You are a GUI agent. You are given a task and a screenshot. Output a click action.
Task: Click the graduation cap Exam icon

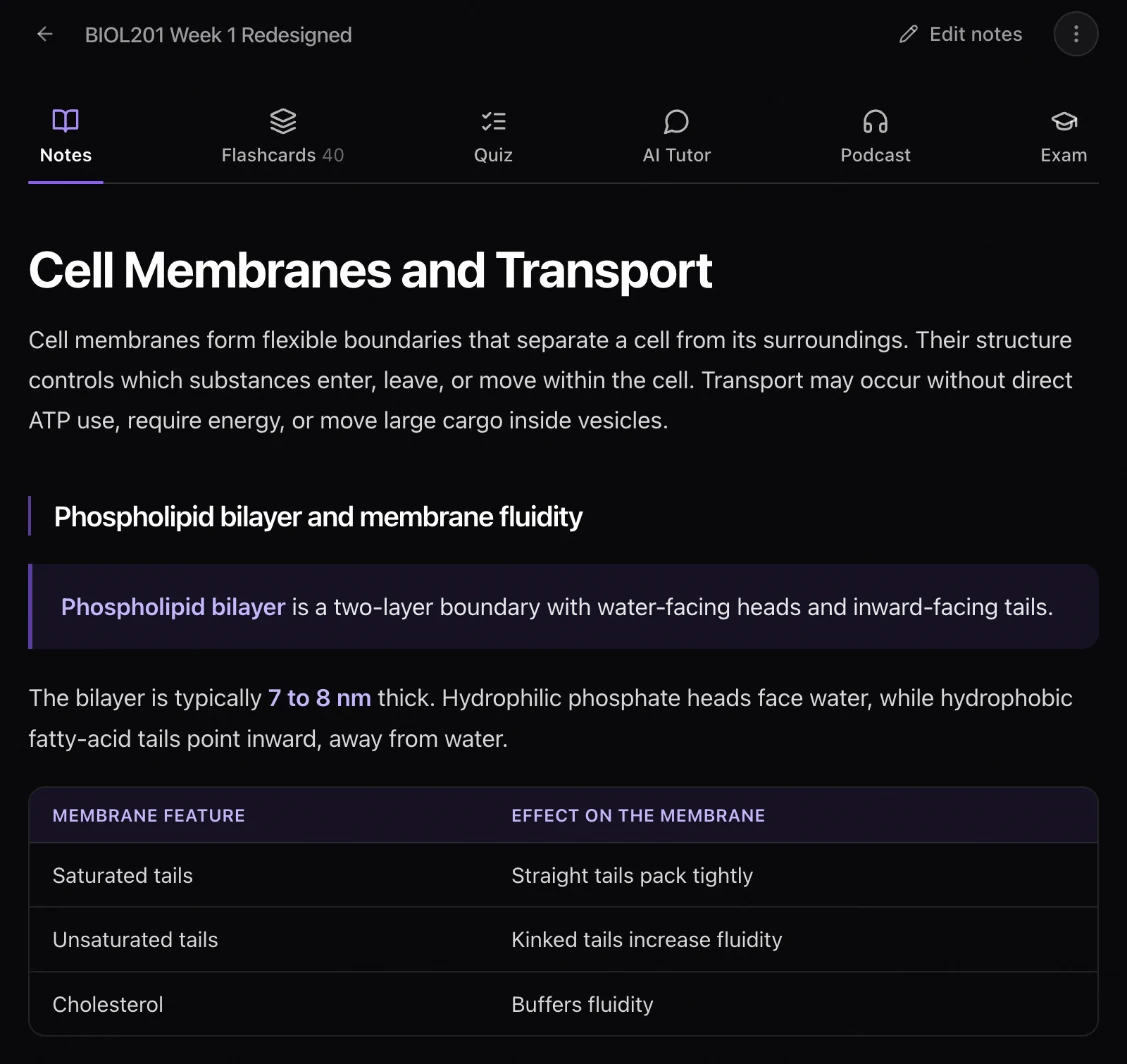[x=1064, y=121]
